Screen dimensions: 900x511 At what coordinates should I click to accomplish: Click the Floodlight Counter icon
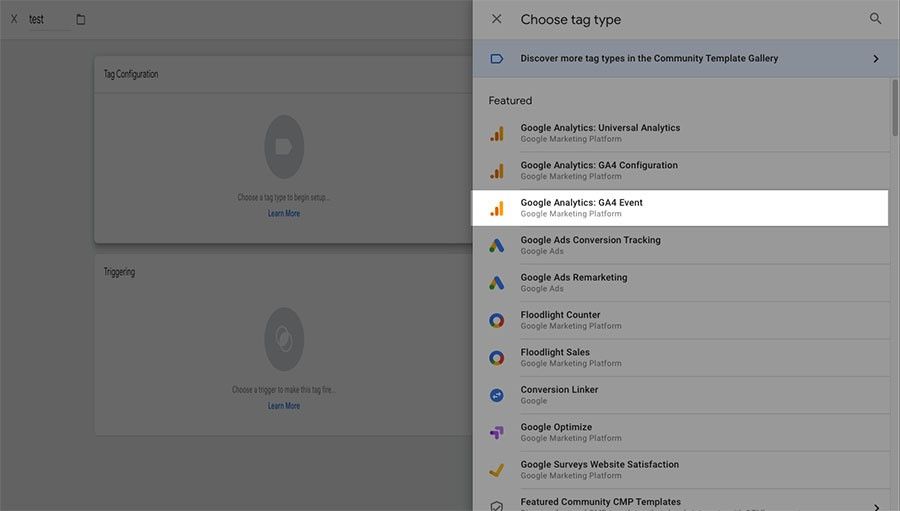coord(496,320)
